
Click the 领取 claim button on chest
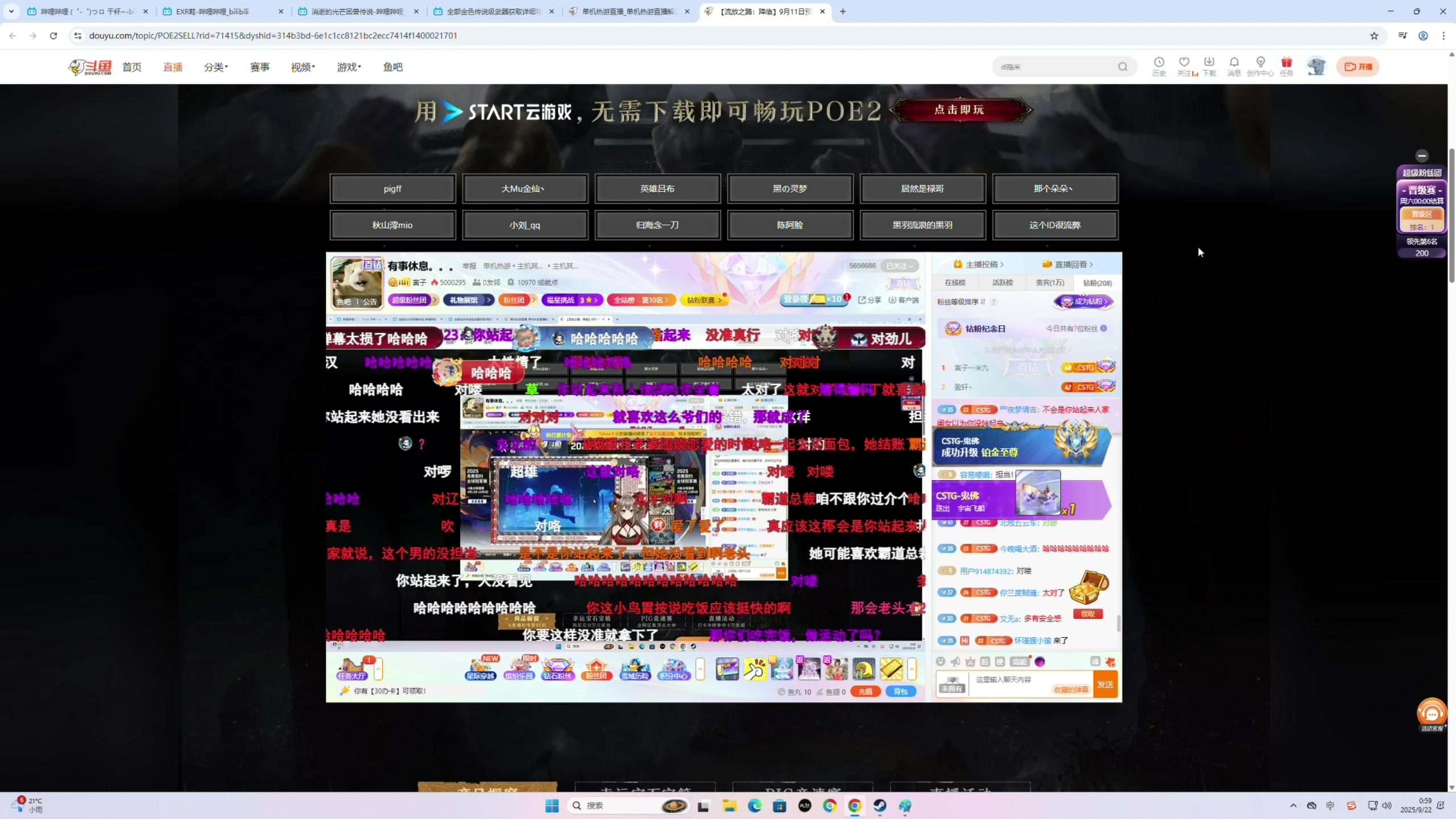click(1088, 614)
